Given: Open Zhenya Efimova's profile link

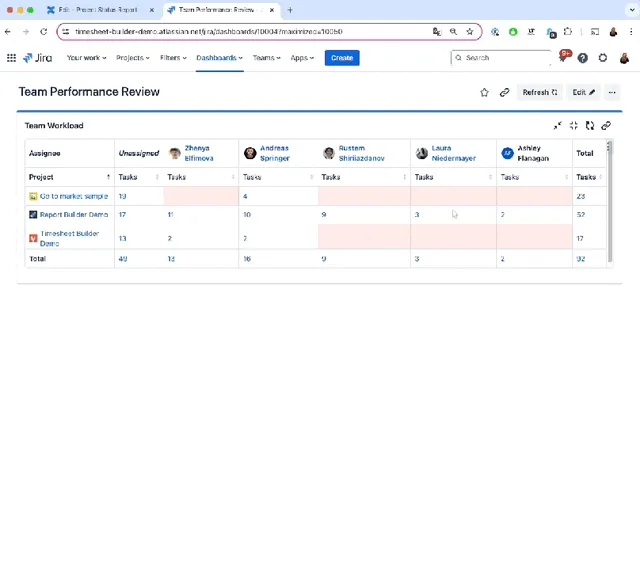Looking at the screenshot, I should [199, 153].
